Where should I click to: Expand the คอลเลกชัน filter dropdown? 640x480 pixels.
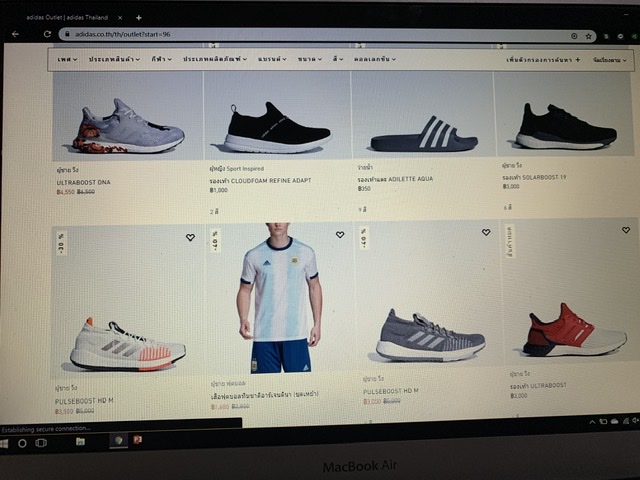[375, 59]
